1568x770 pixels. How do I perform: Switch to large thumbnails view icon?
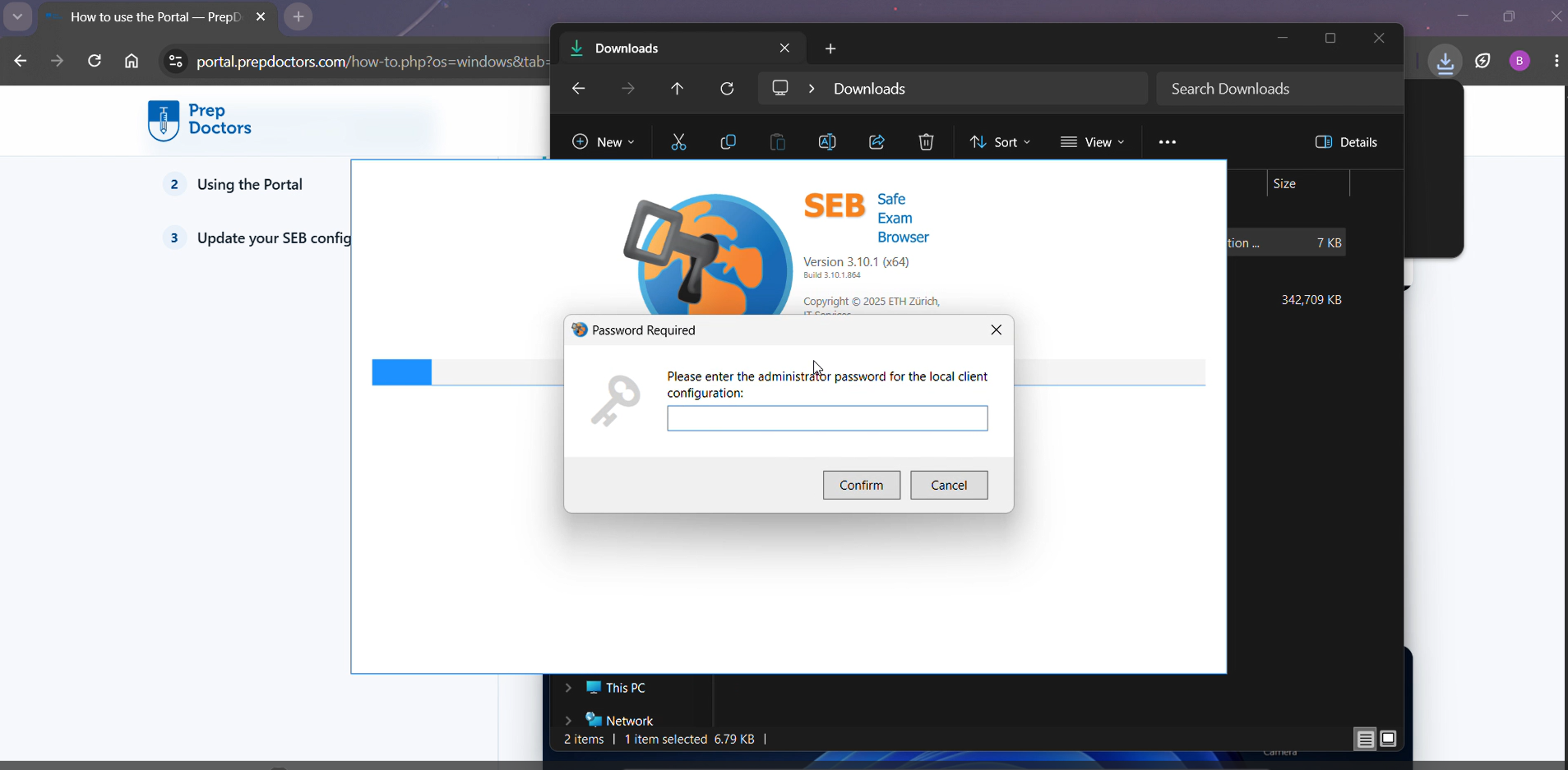(x=1389, y=740)
